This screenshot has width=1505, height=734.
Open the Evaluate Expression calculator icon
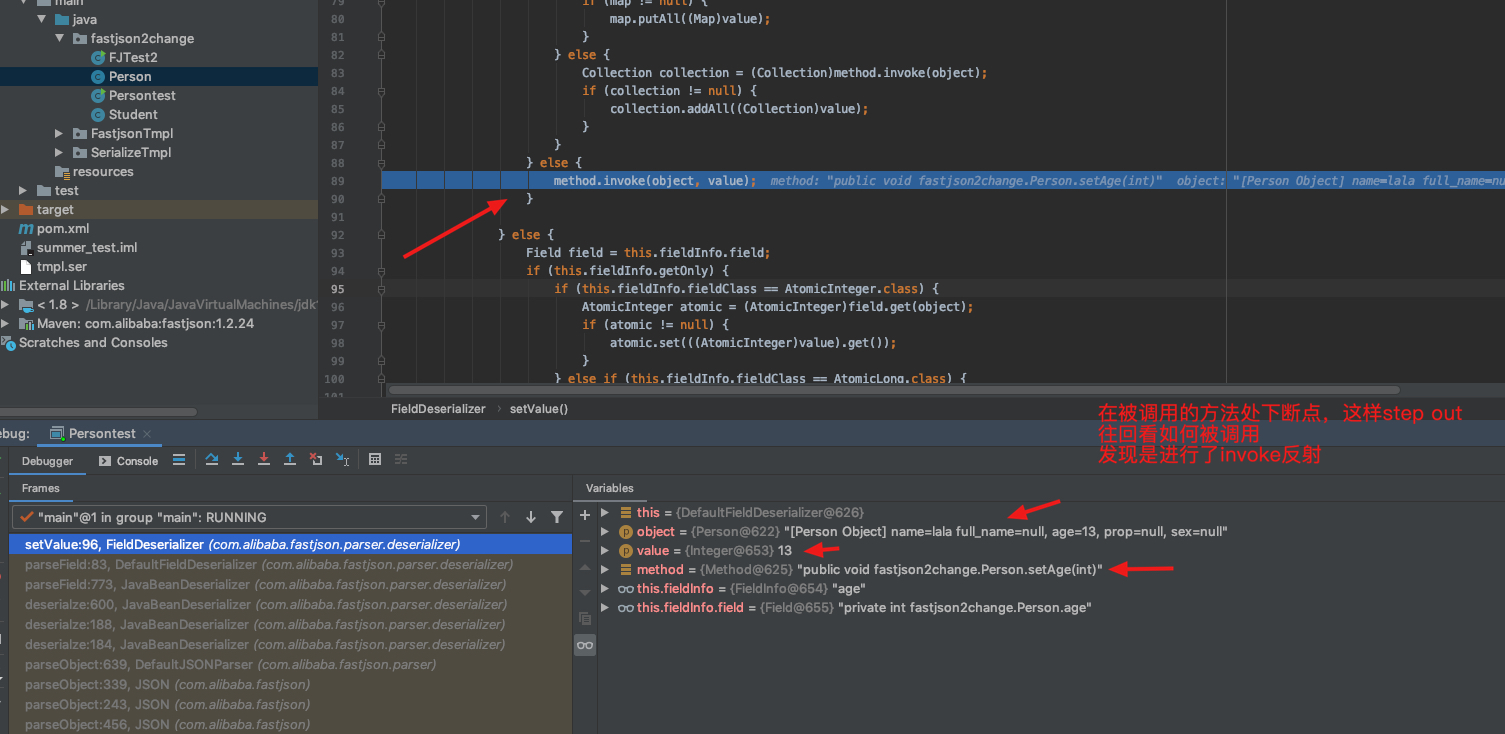click(375, 460)
